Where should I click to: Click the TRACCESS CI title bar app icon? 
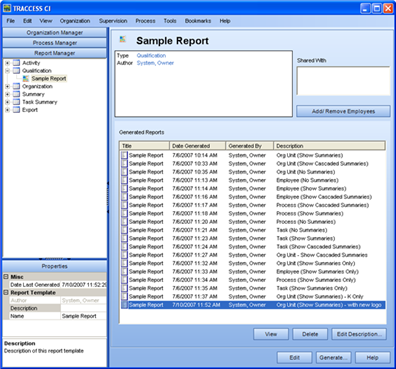click(x=7, y=8)
